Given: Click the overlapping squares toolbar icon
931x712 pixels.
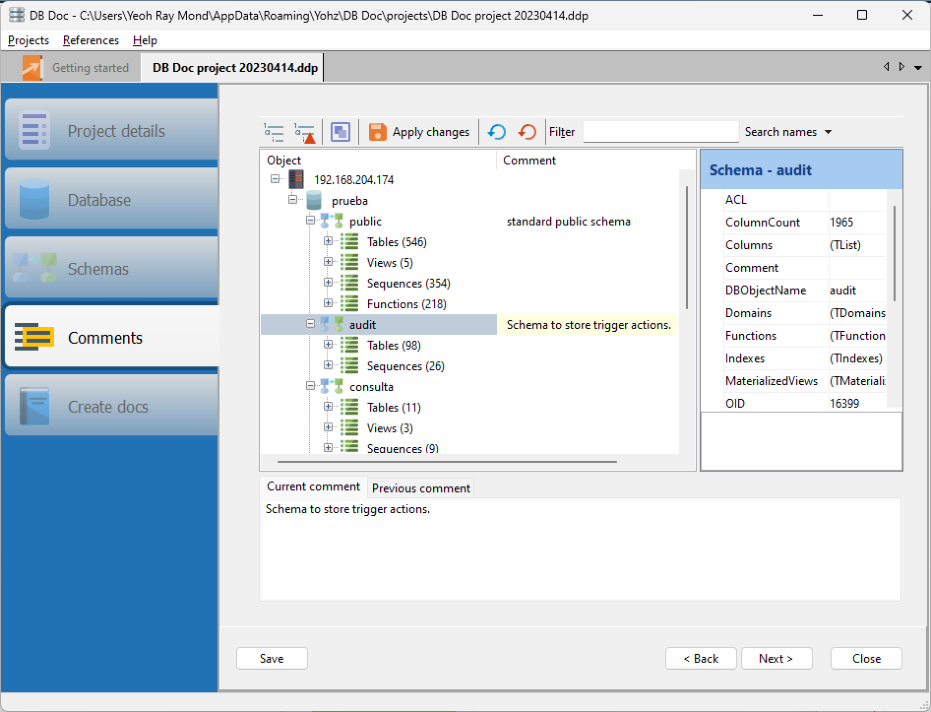Looking at the screenshot, I should [x=341, y=132].
